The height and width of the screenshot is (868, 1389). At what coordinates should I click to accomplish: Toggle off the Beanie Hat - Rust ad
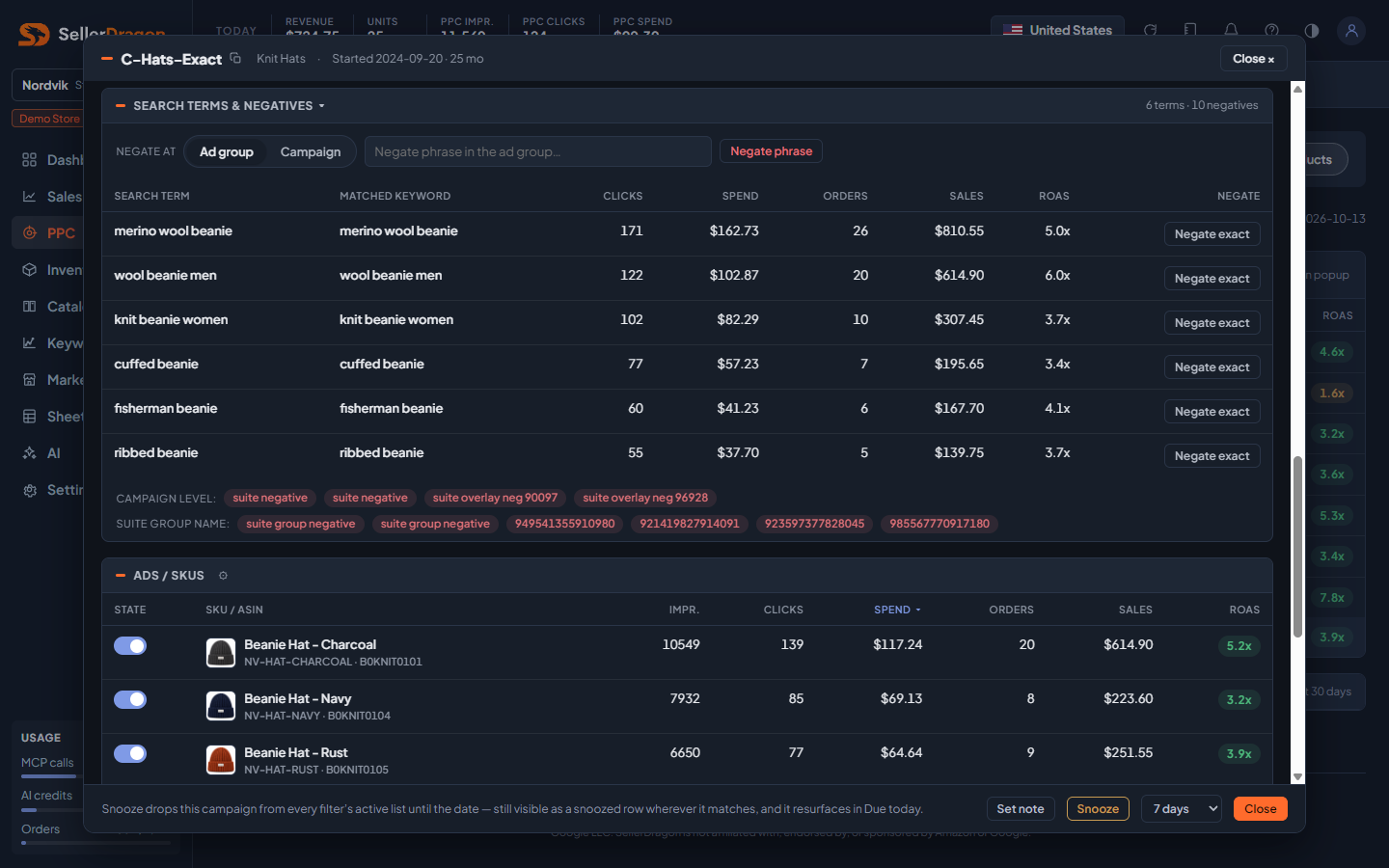click(130, 754)
